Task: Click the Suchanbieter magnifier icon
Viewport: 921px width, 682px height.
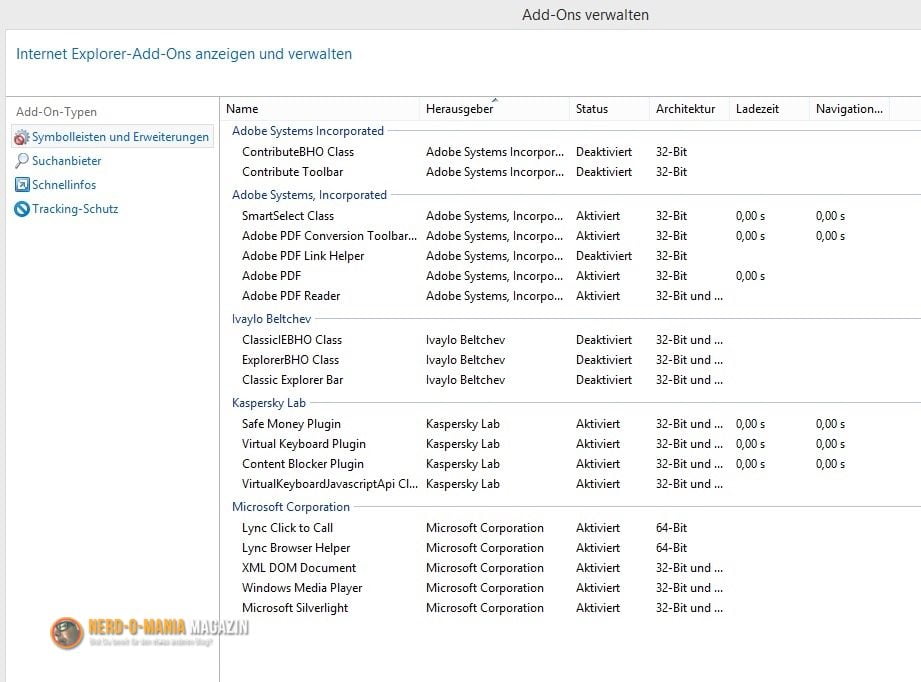Action: (22, 160)
